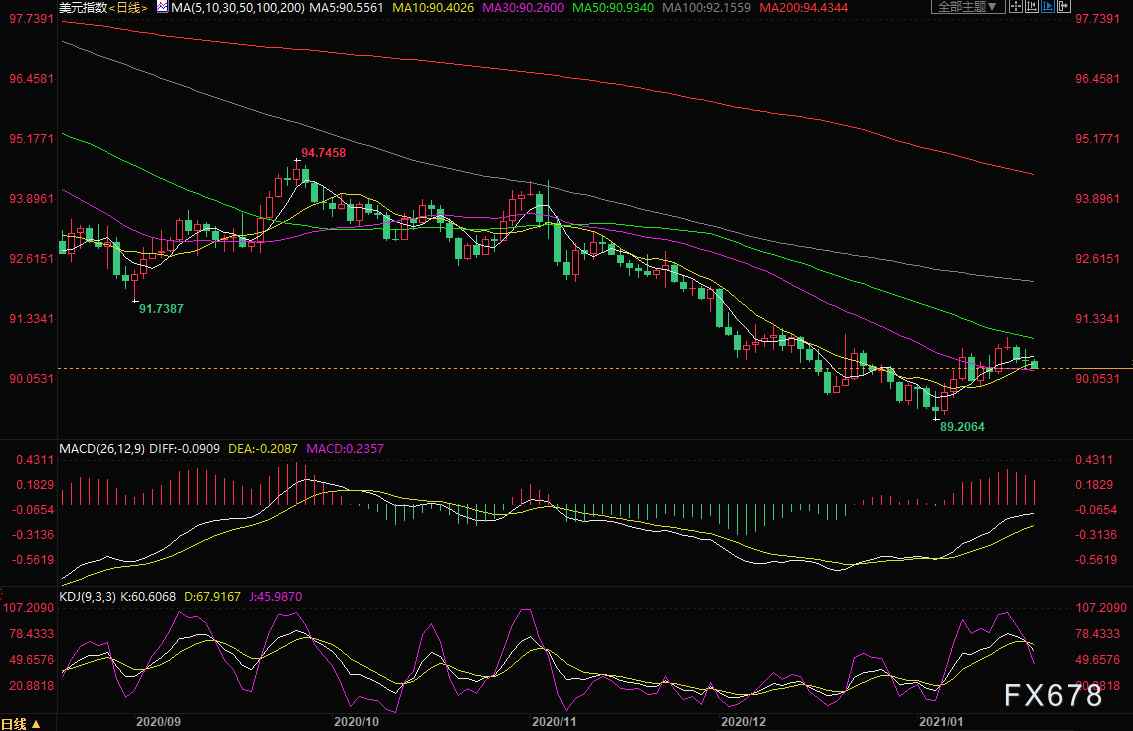Click the 91.7387 low price label

pyautogui.click(x=160, y=309)
